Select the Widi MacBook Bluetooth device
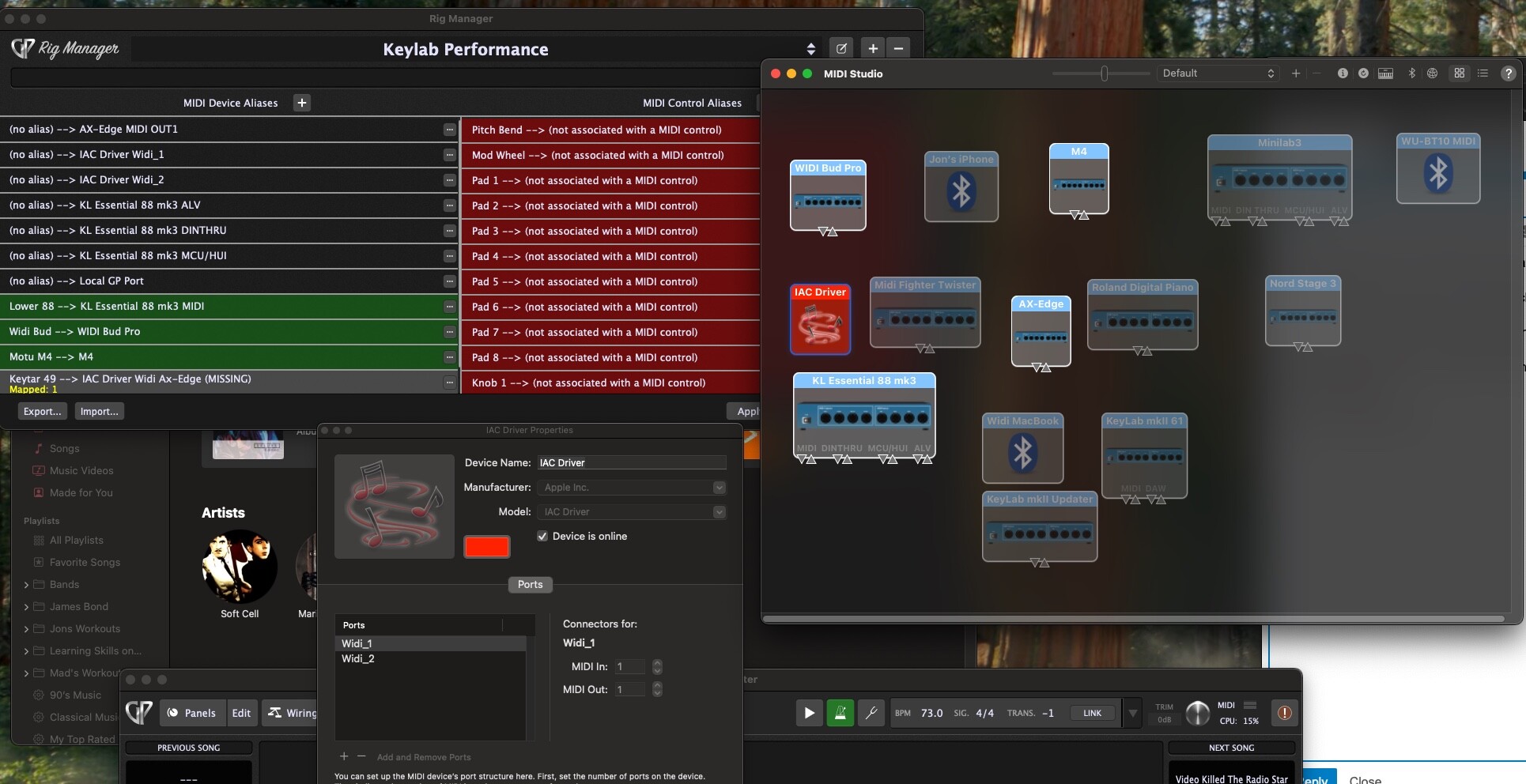The height and width of the screenshot is (784, 1526). (1023, 448)
